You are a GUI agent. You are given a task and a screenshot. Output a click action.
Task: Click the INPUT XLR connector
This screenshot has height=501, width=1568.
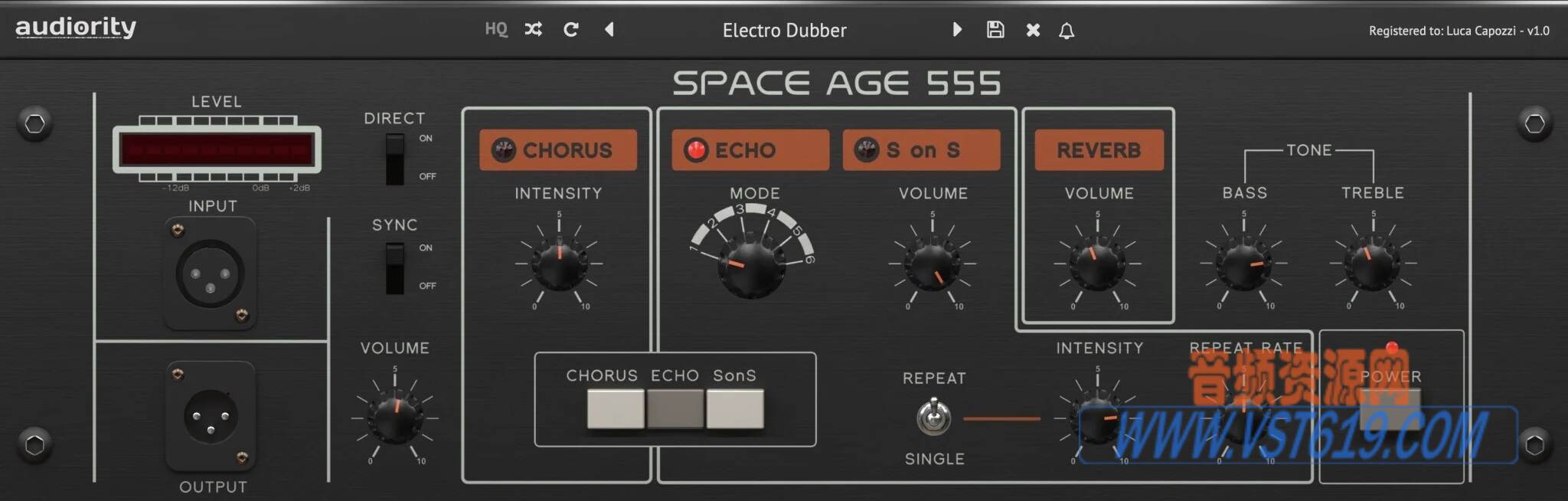[x=211, y=273]
